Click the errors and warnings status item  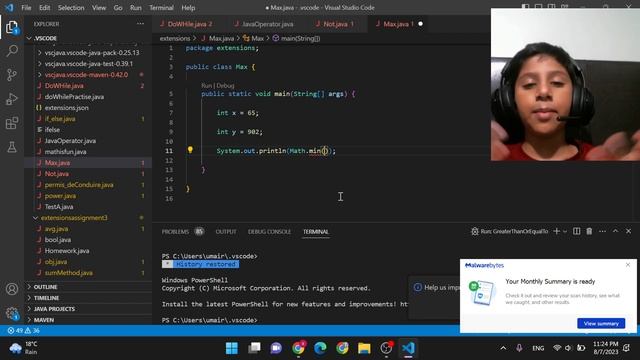click(24, 331)
